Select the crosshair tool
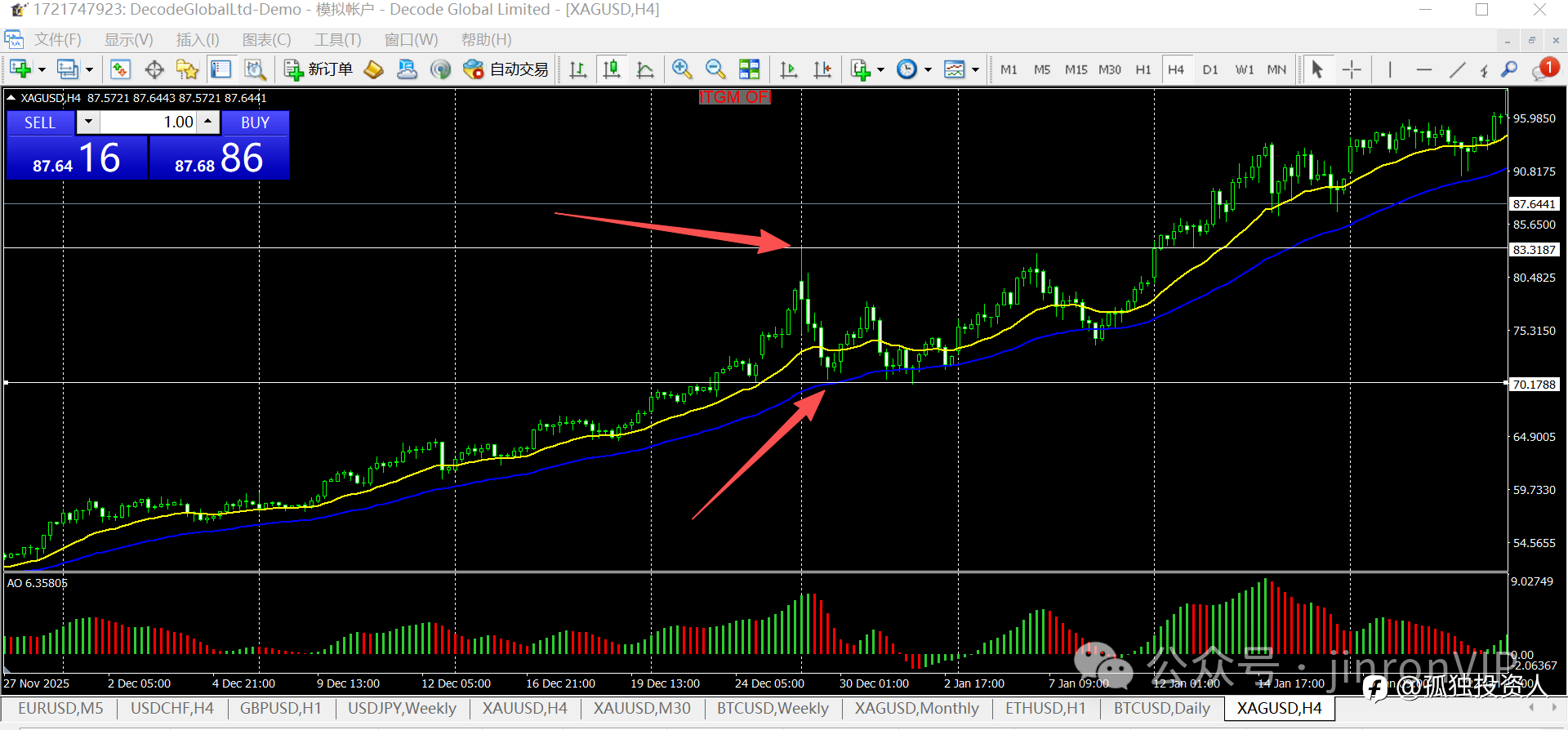The height and width of the screenshot is (730, 1568). pos(1352,69)
